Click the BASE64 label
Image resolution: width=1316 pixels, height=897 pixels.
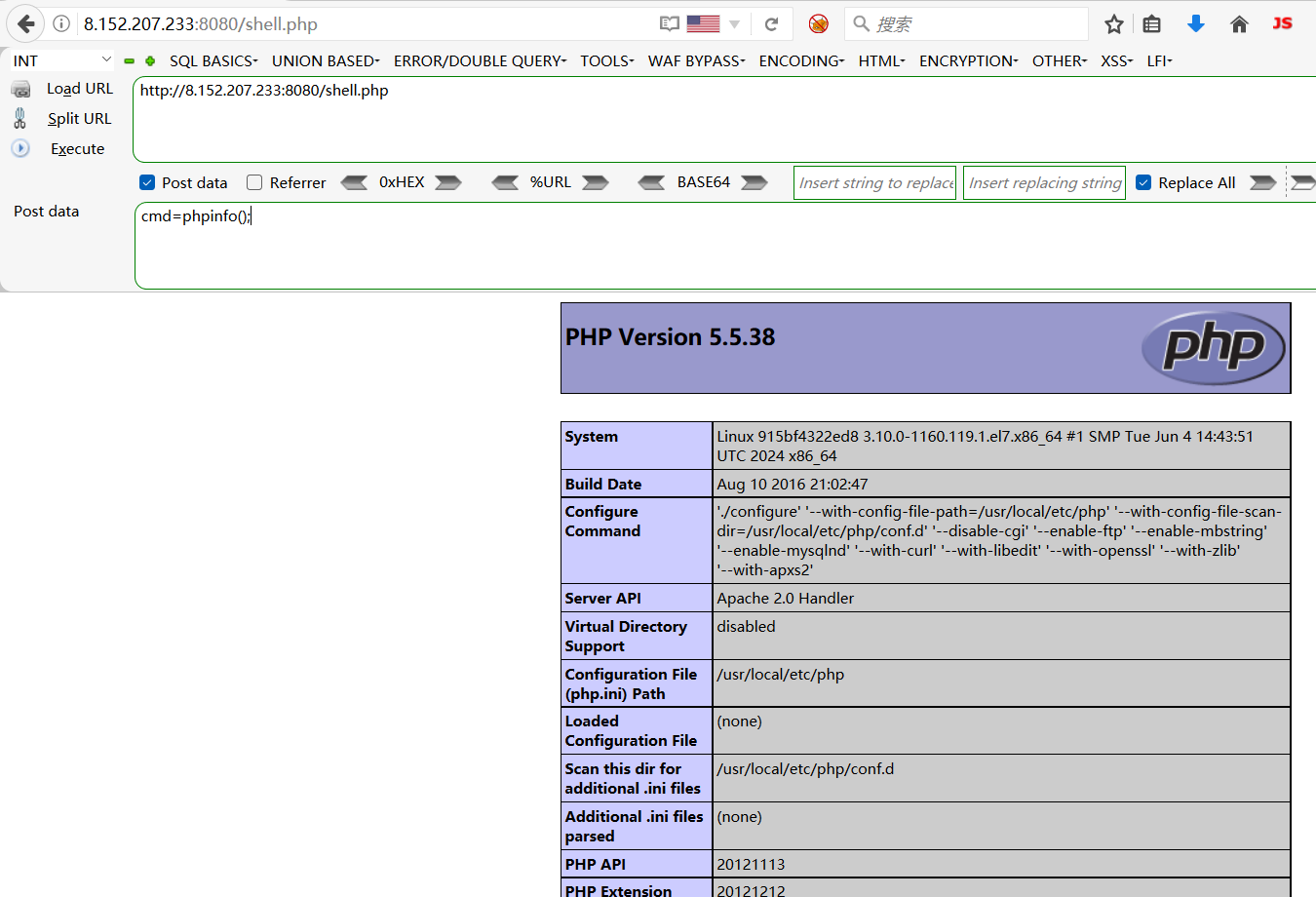[704, 182]
